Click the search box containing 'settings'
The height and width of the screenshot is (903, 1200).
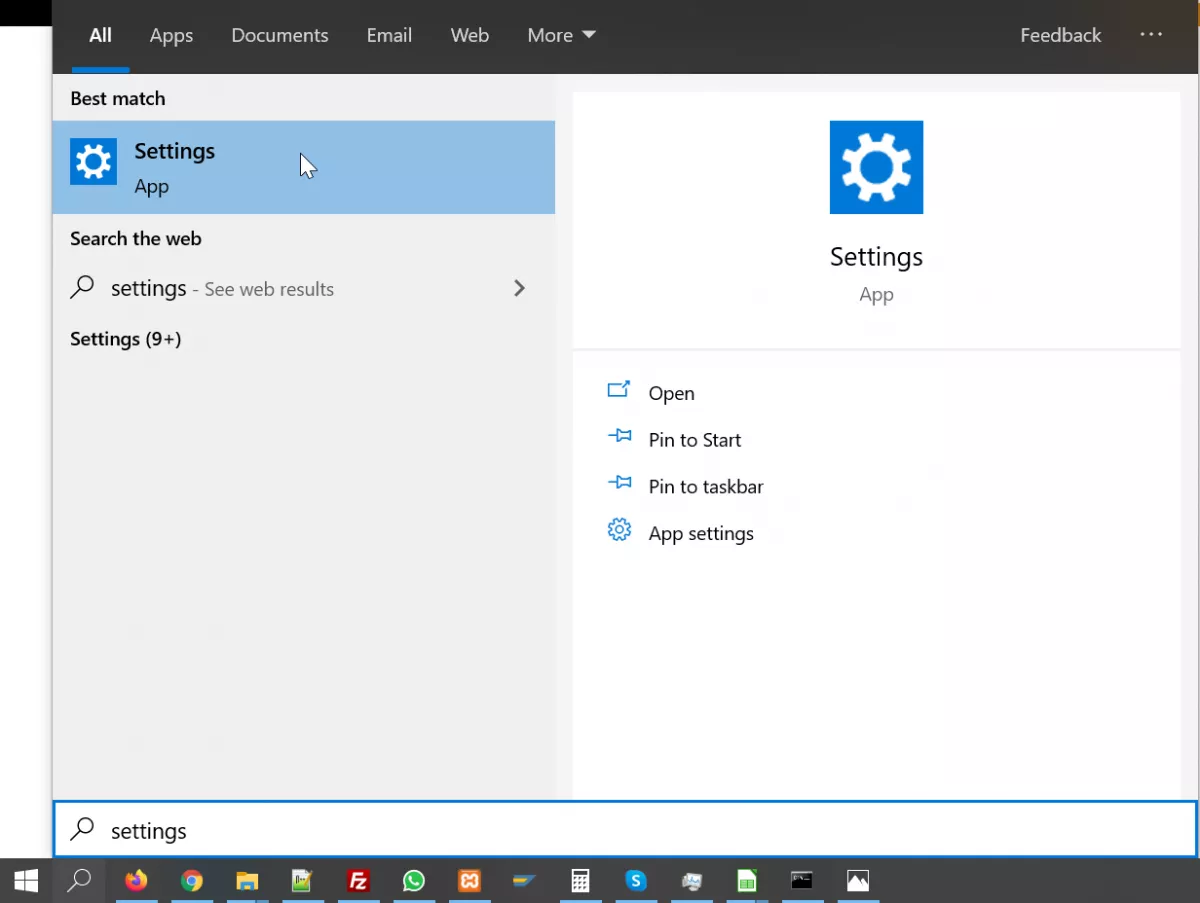click(625, 830)
